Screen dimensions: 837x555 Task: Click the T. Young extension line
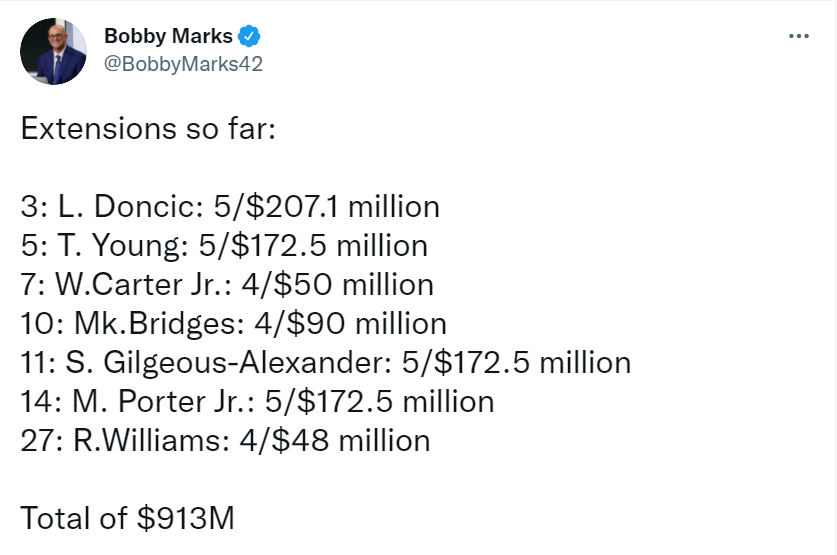pyautogui.click(x=223, y=246)
